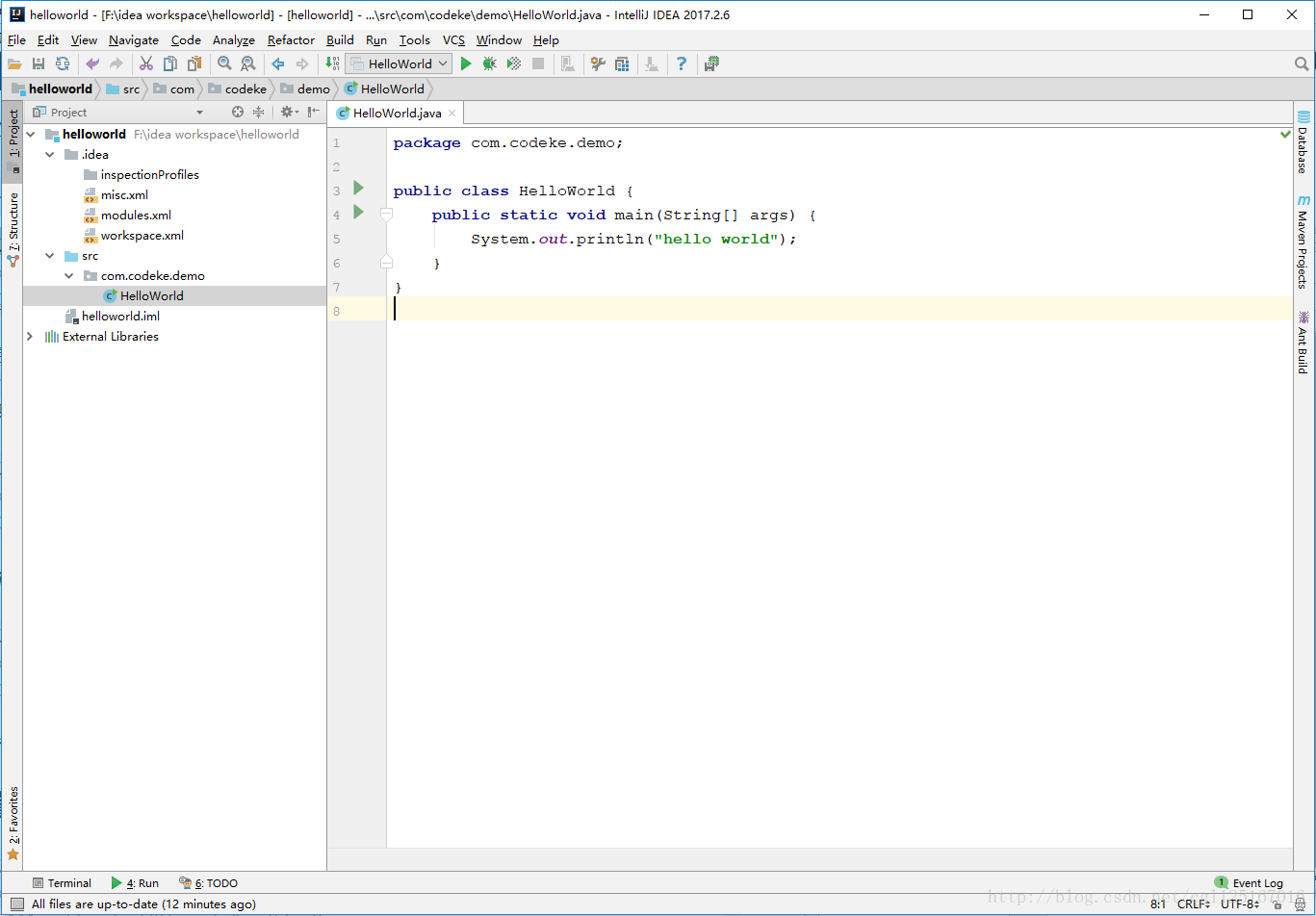Screen dimensions: 1316x916
Task: Click the Collapse All icon in Project panel
Action: point(258,113)
